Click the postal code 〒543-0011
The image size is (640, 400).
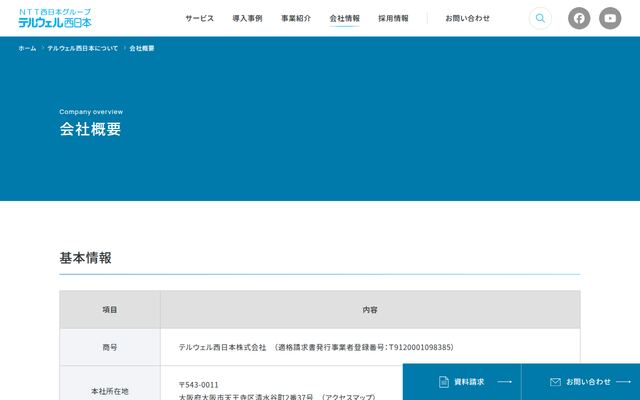pos(199,385)
